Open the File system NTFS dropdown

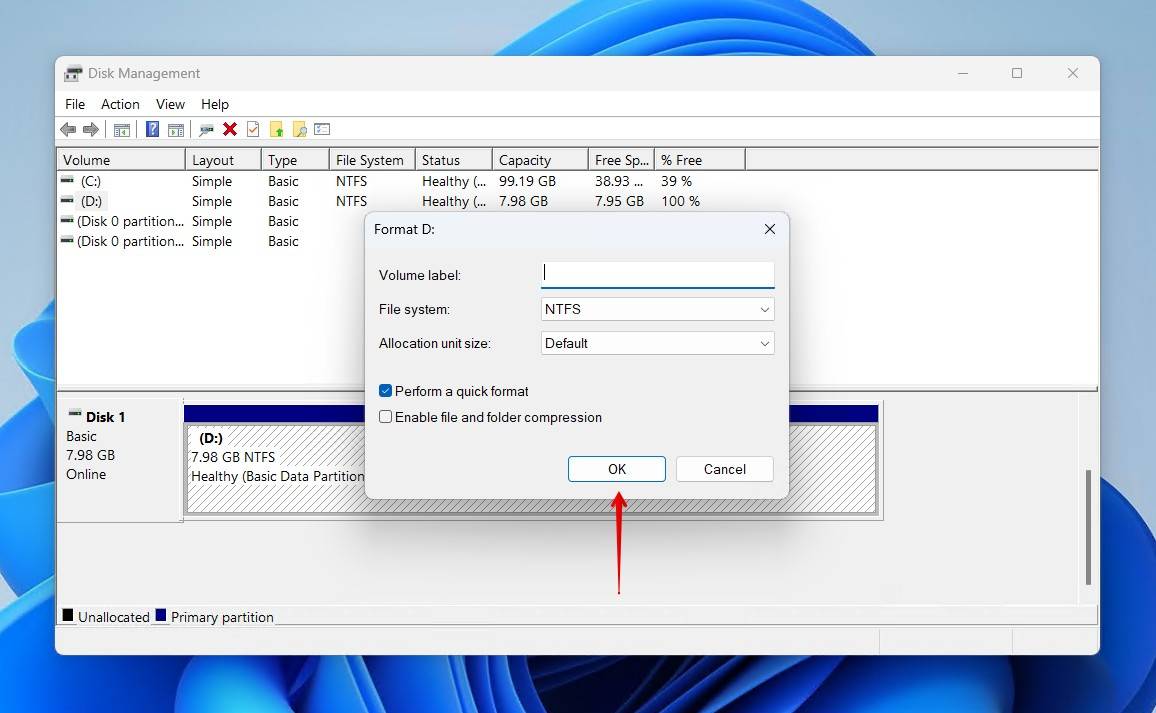(x=657, y=309)
